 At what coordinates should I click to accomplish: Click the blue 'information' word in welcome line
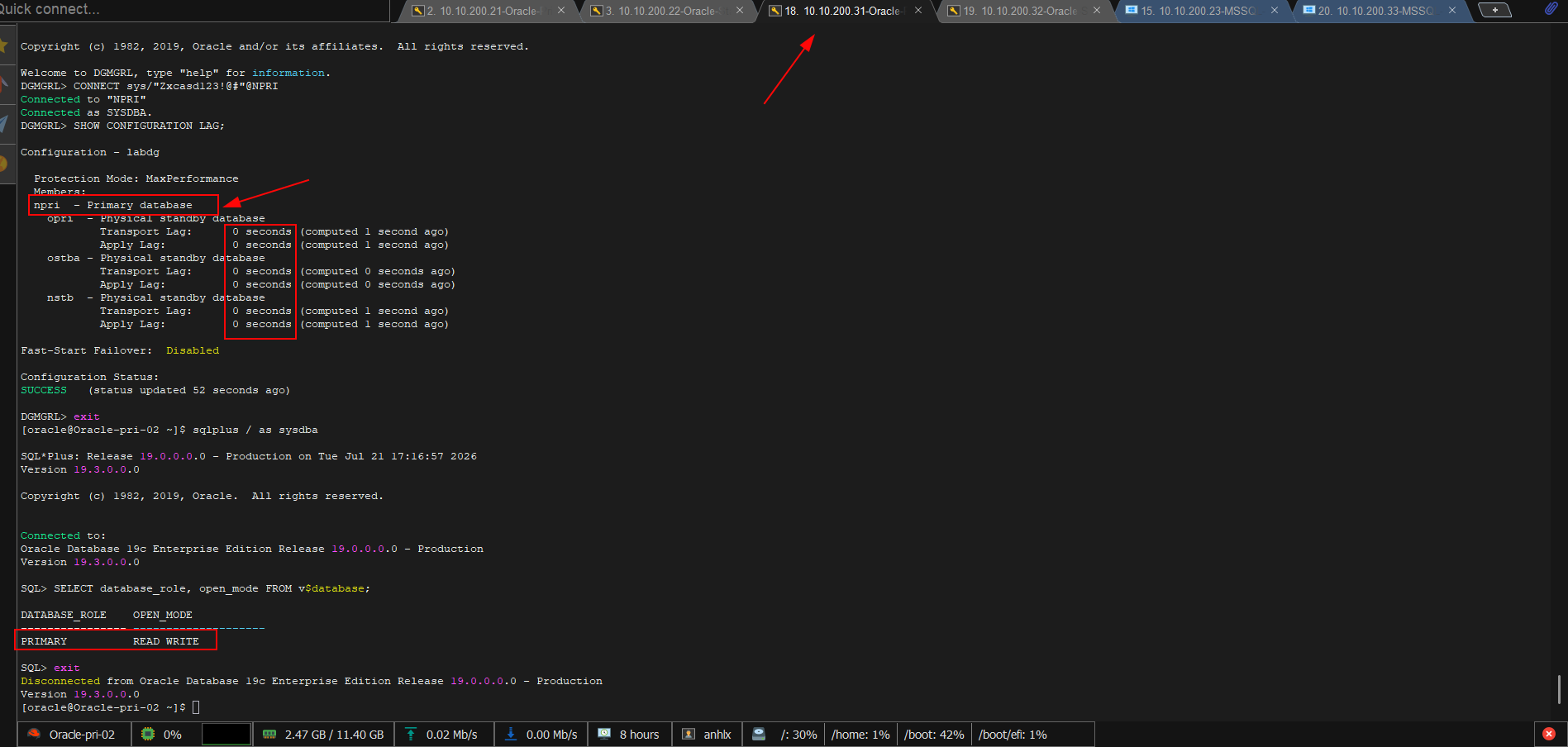tap(288, 73)
